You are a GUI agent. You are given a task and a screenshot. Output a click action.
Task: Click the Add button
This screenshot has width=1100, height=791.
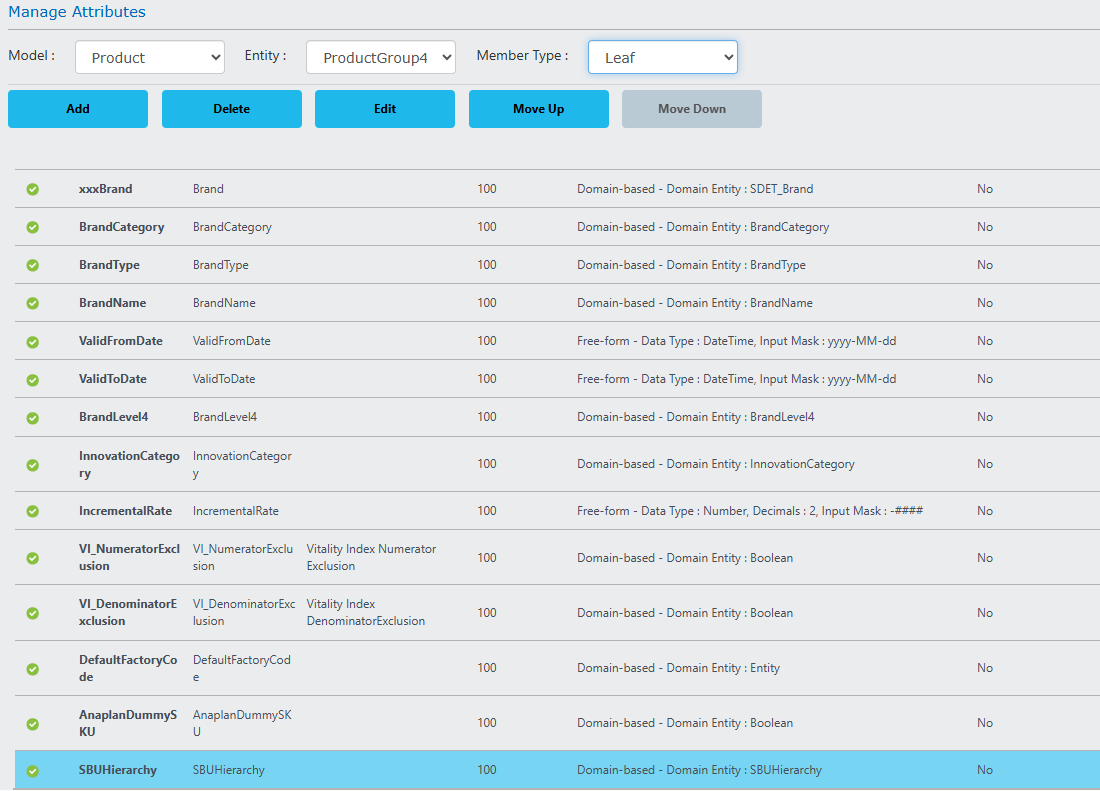[78, 109]
